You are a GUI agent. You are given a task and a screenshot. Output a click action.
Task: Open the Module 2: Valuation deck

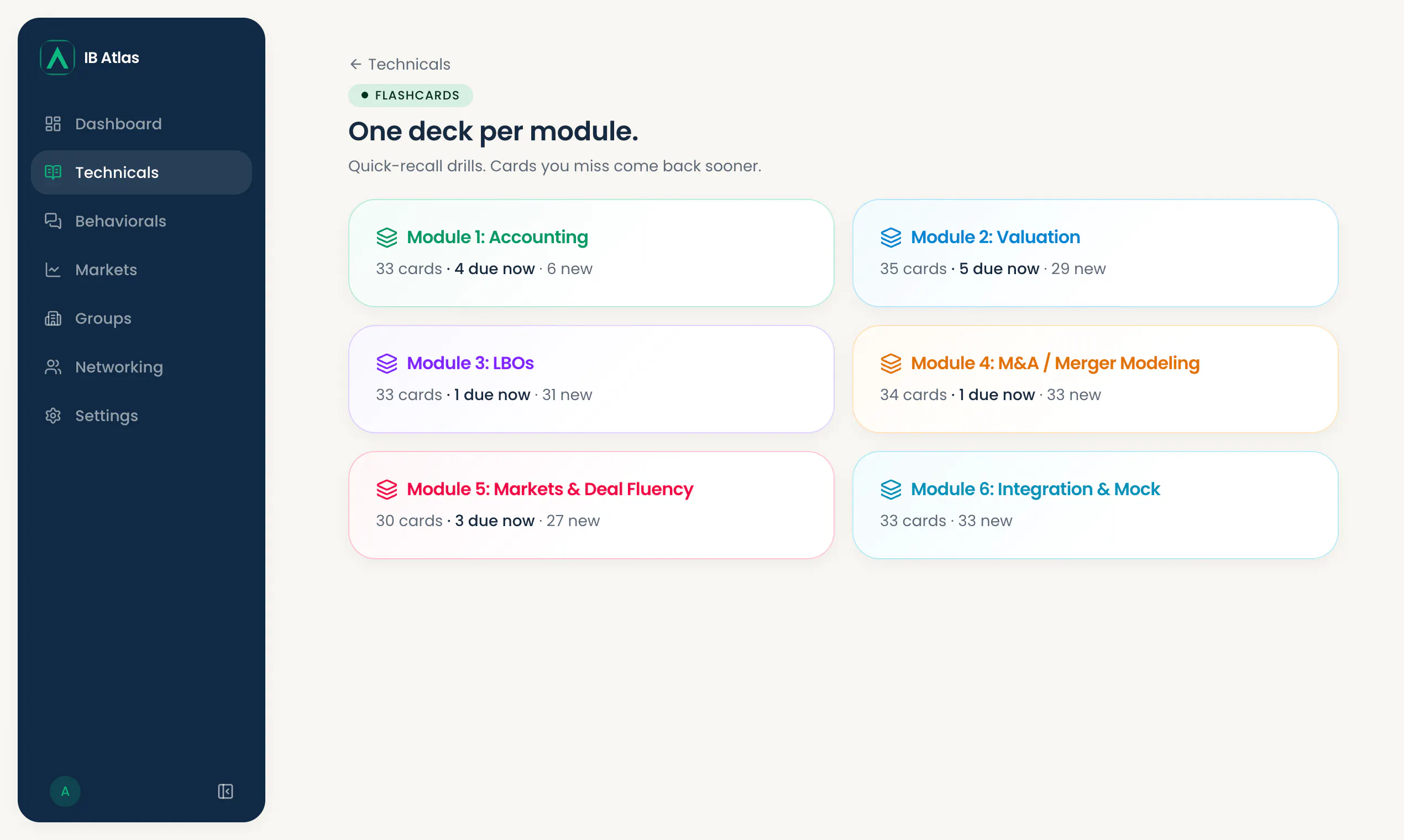pyautogui.click(x=1095, y=253)
